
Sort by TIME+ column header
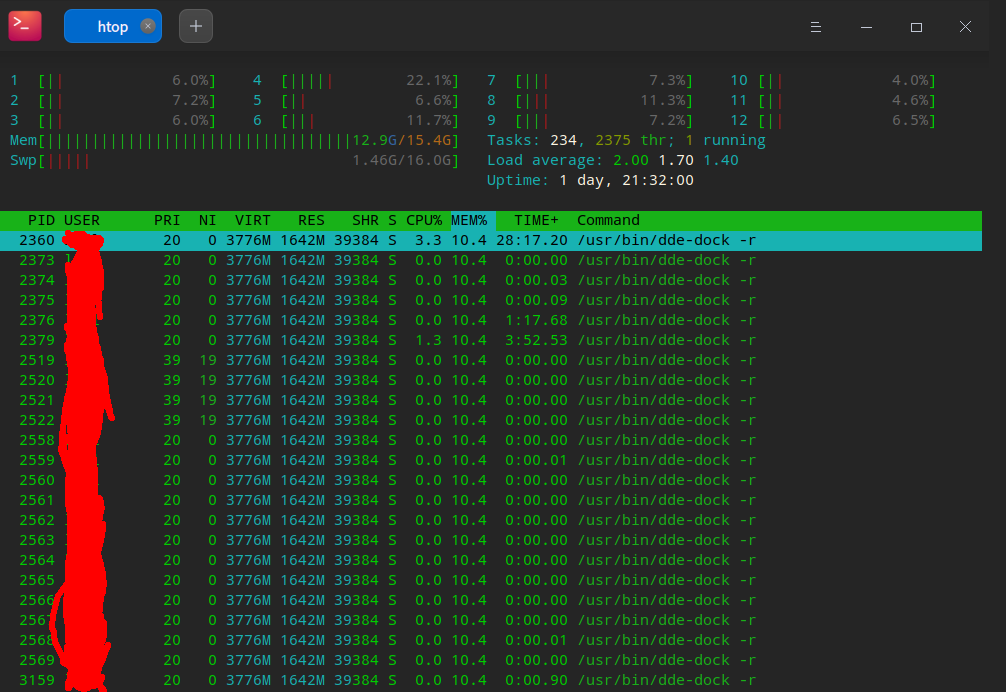click(536, 221)
